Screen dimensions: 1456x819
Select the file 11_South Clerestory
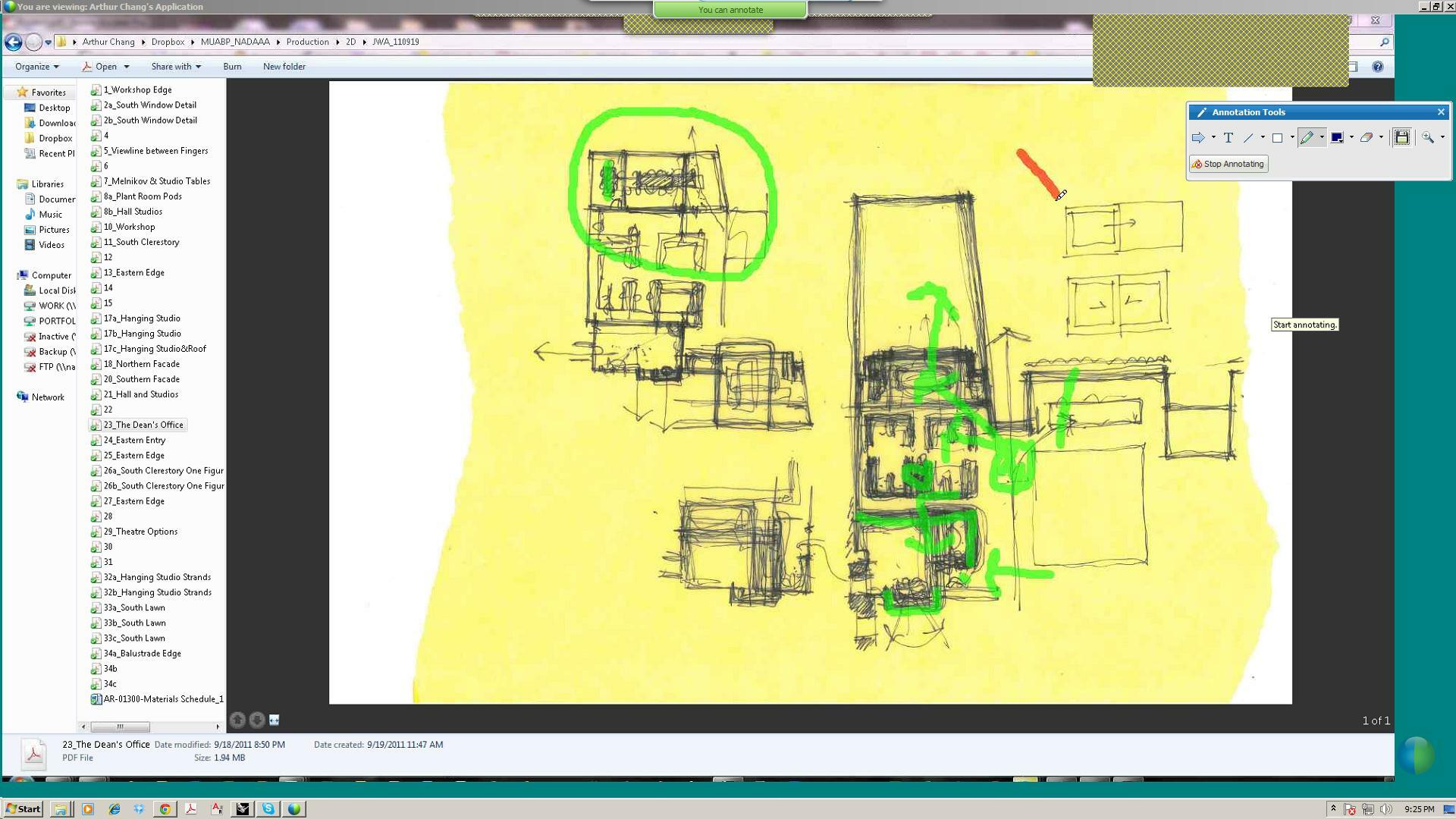point(135,242)
